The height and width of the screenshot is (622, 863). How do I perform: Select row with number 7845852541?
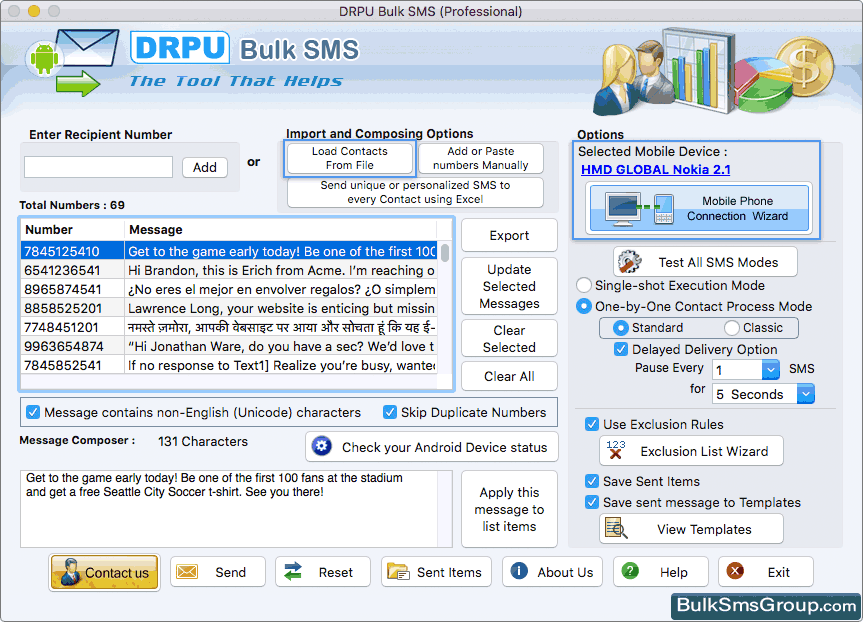[x=228, y=365]
